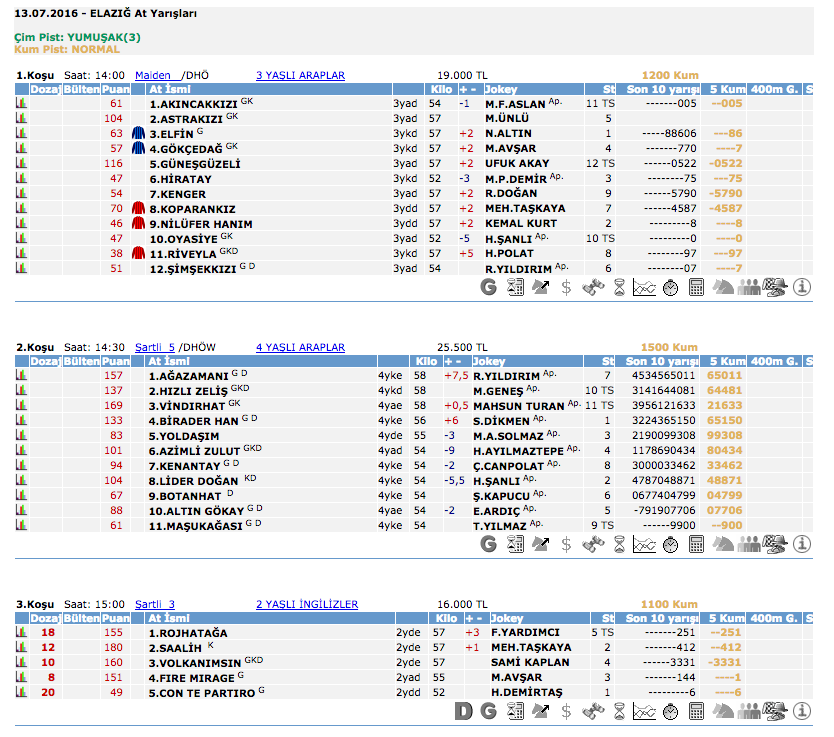The width and height of the screenshot is (834, 737).
Task: Click the binoculars icon under race 1
Action: pos(593,288)
